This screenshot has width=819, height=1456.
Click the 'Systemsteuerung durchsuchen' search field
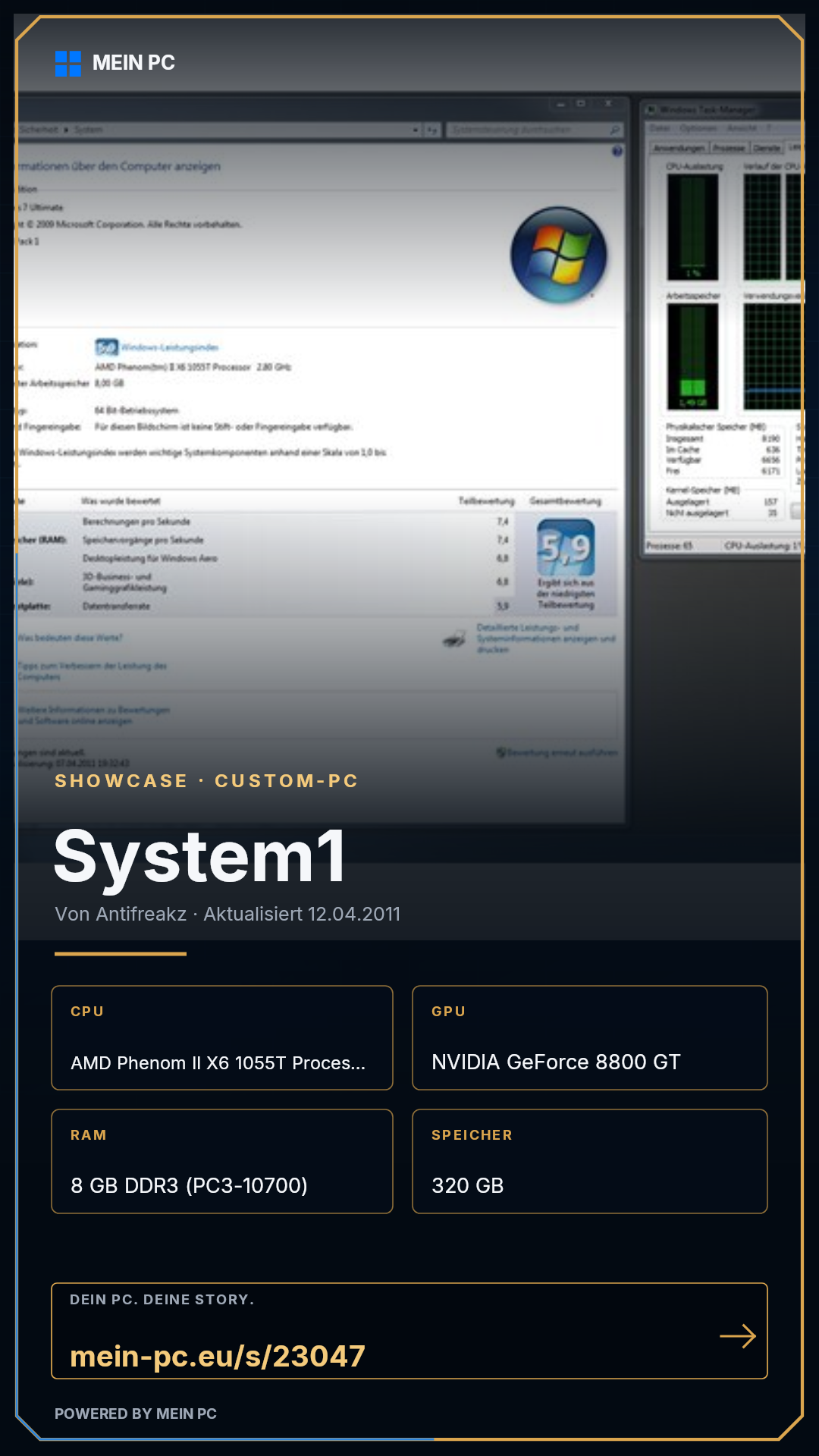coord(535,130)
